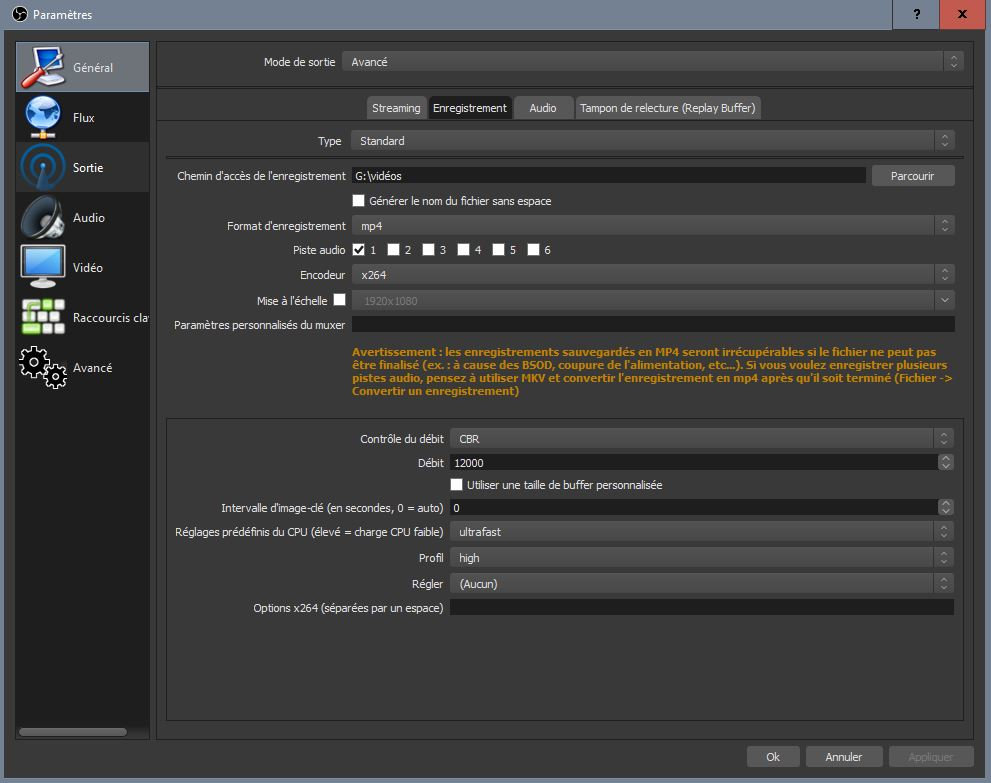Expand the Contrôle du débit CBR dropdown
The image size is (991, 783).
click(701, 438)
